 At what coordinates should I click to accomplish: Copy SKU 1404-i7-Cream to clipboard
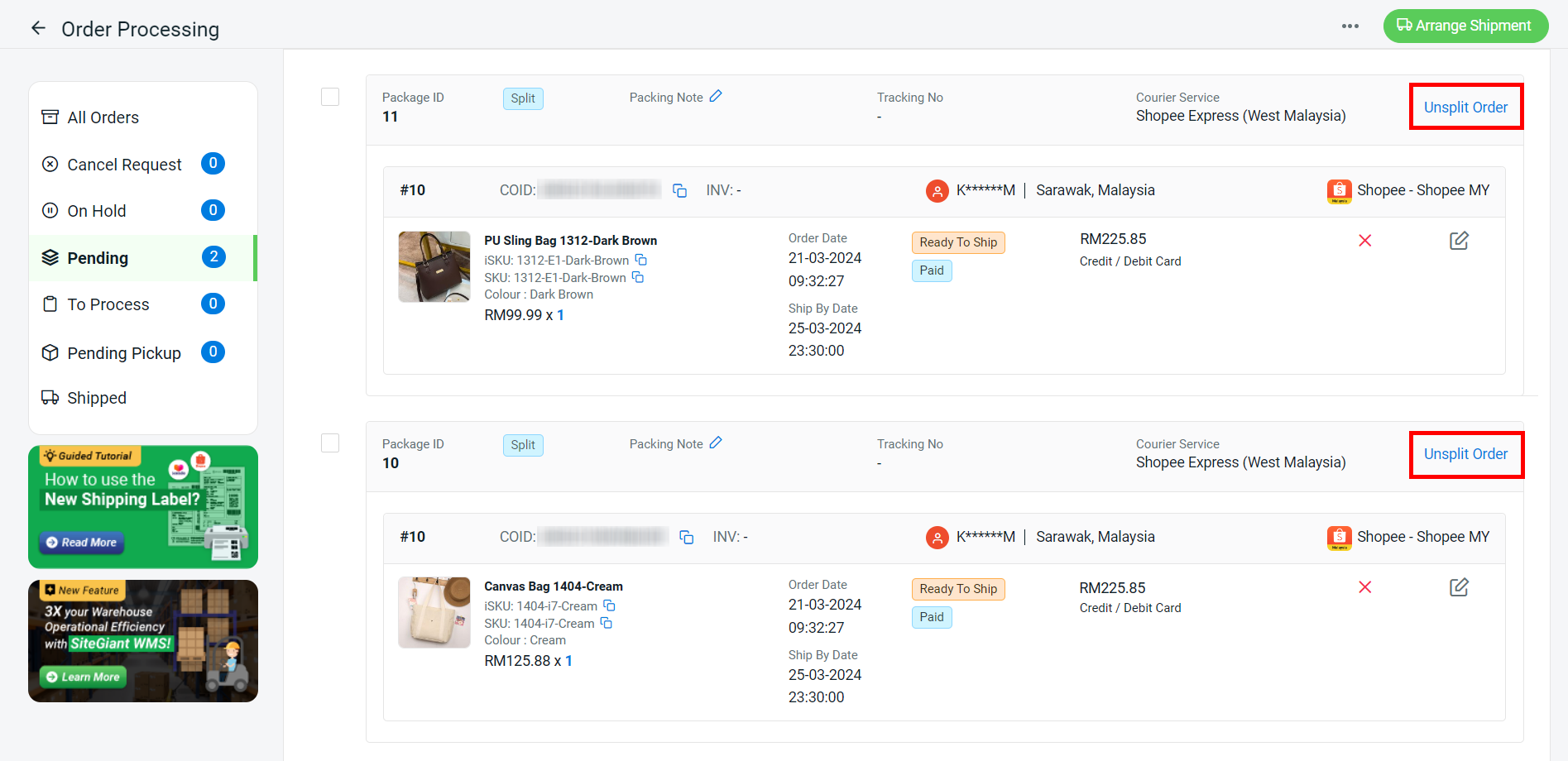coord(606,623)
